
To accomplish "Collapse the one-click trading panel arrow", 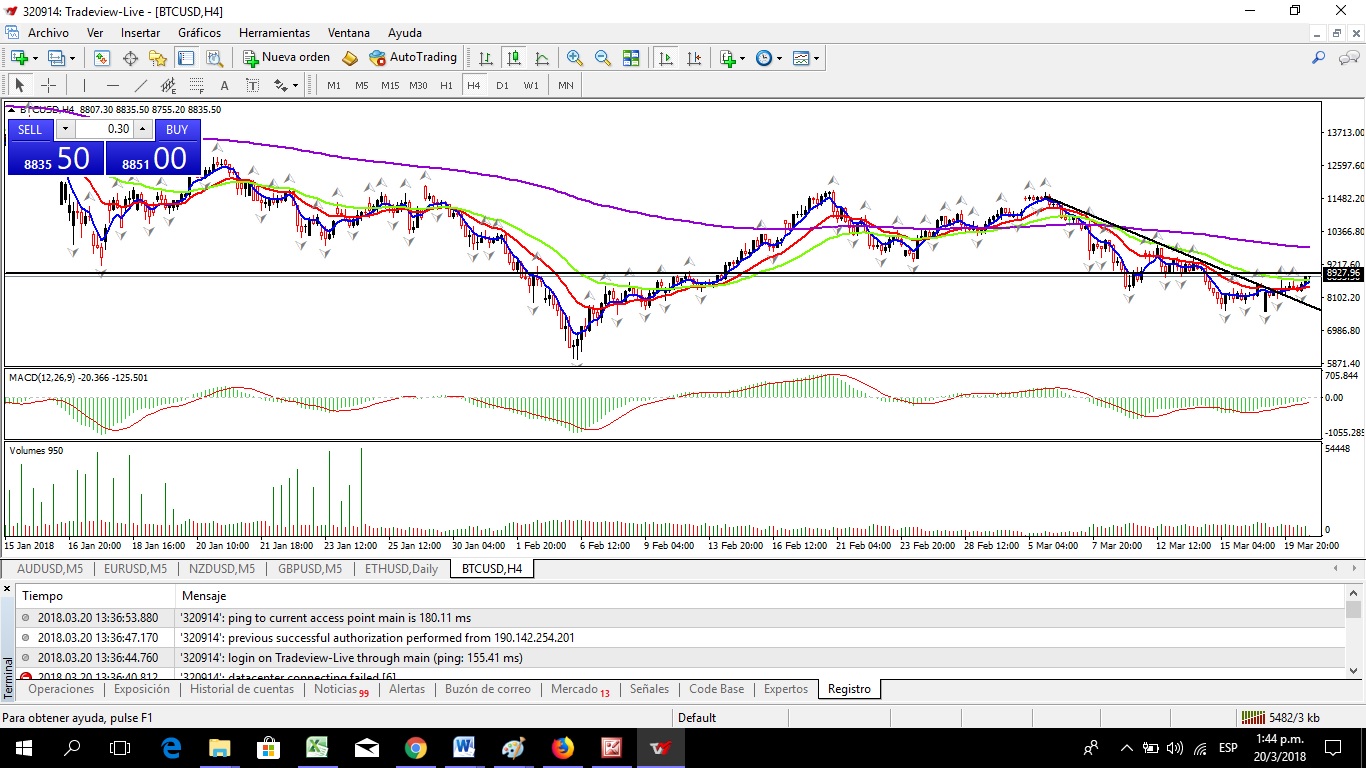I will click(12, 110).
